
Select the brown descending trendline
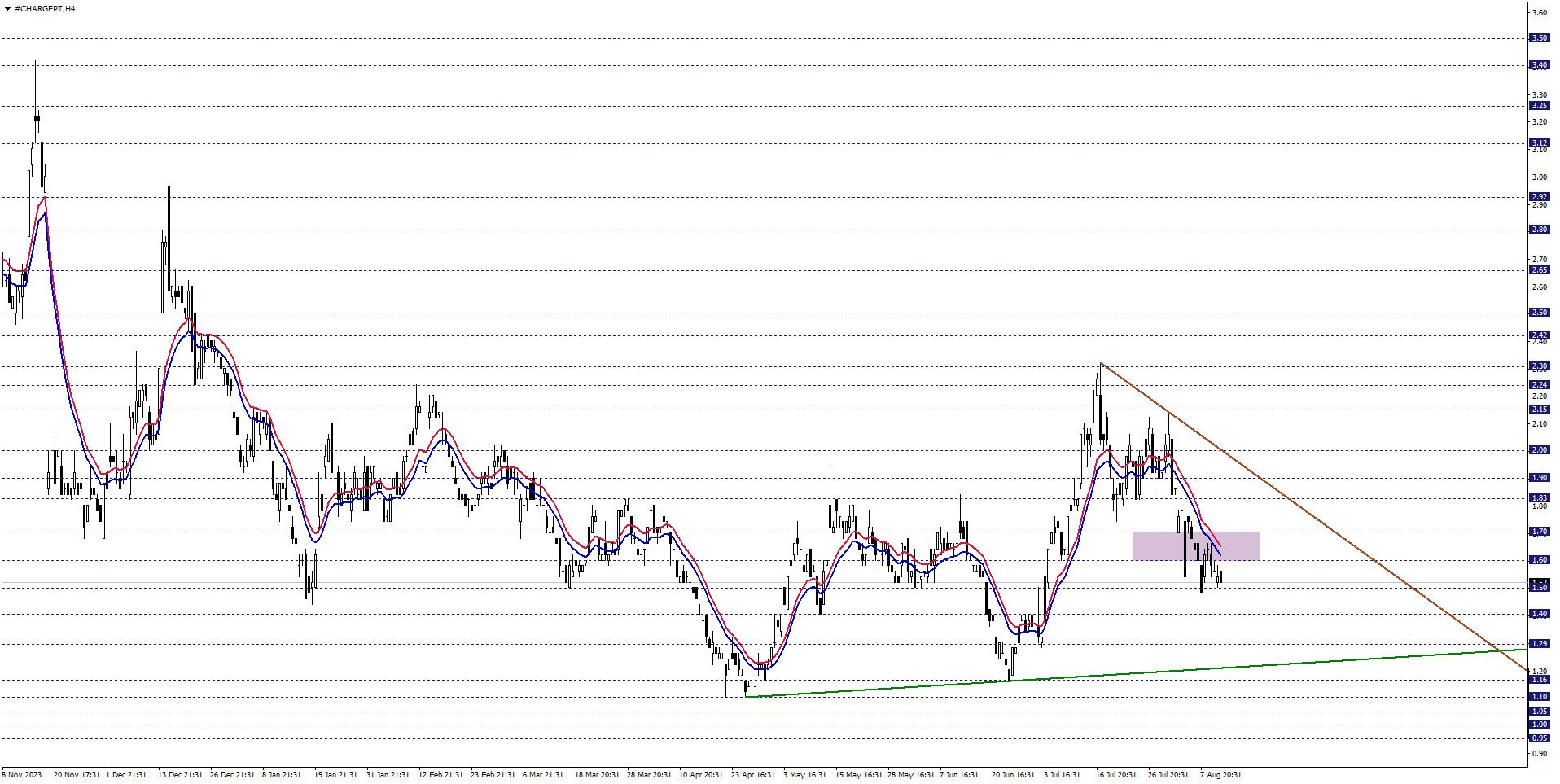coord(1313,516)
